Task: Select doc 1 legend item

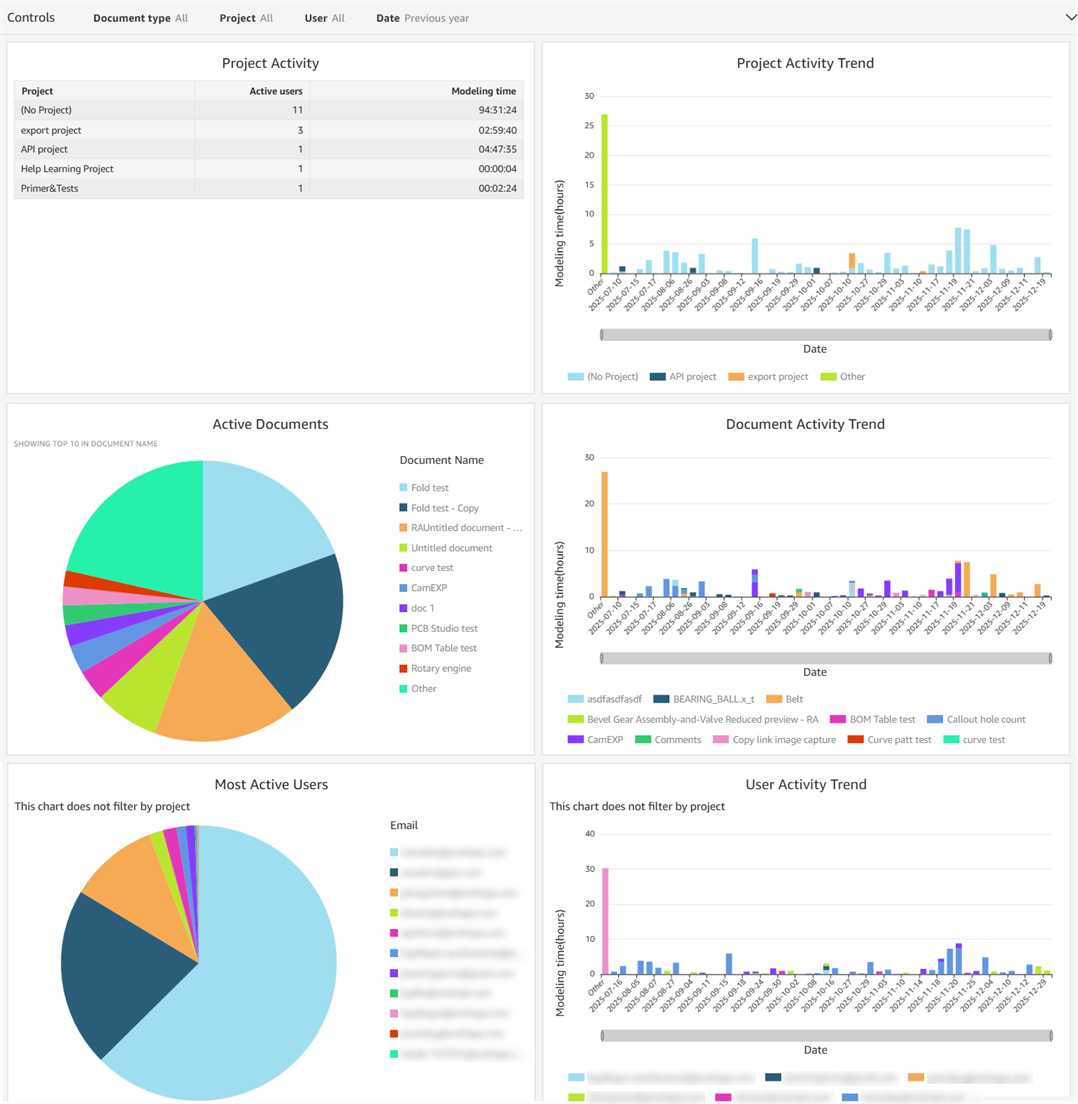Action: [x=417, y=608]
